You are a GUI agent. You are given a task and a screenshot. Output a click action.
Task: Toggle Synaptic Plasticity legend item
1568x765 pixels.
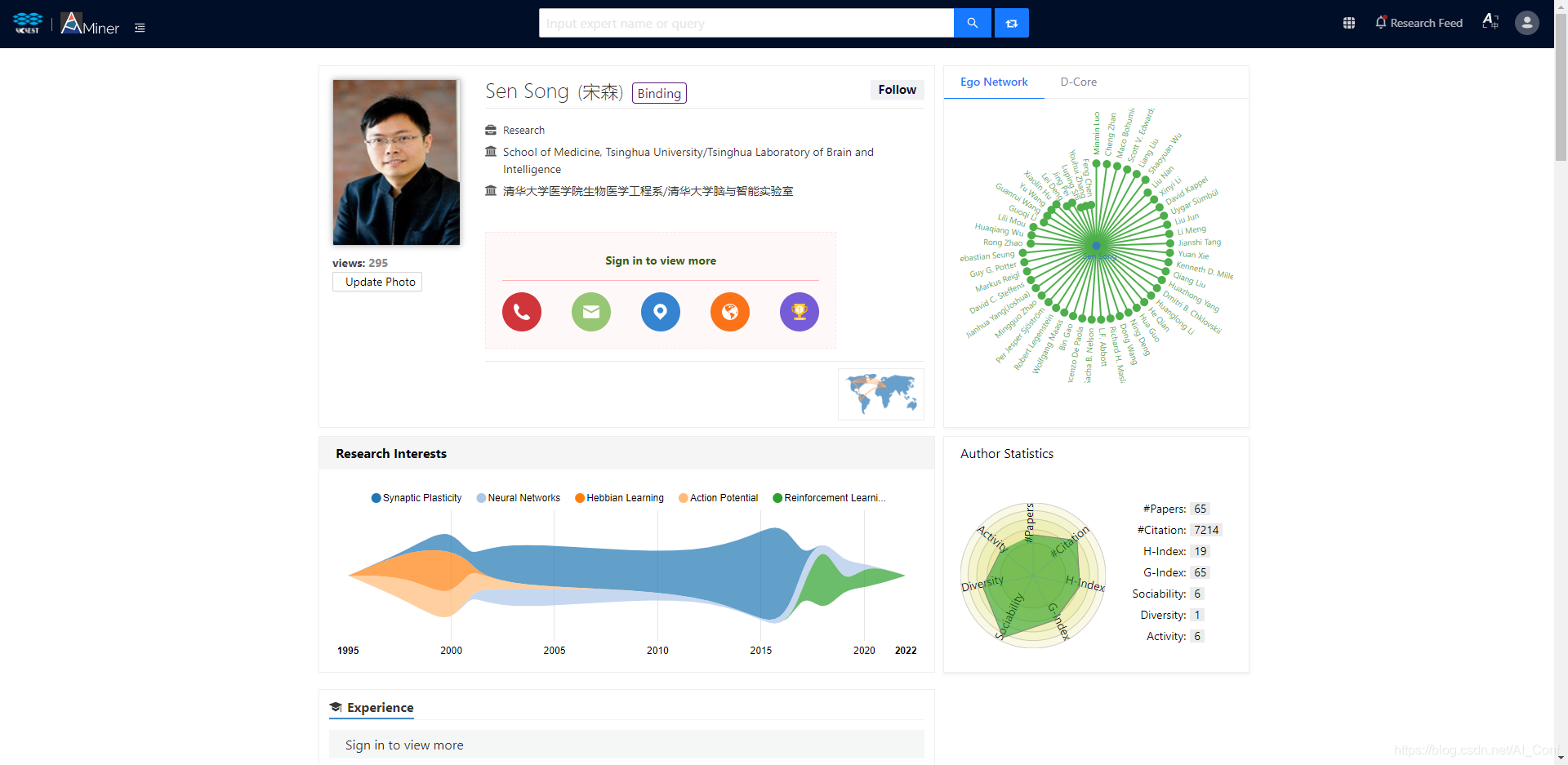tap(416, 498)
